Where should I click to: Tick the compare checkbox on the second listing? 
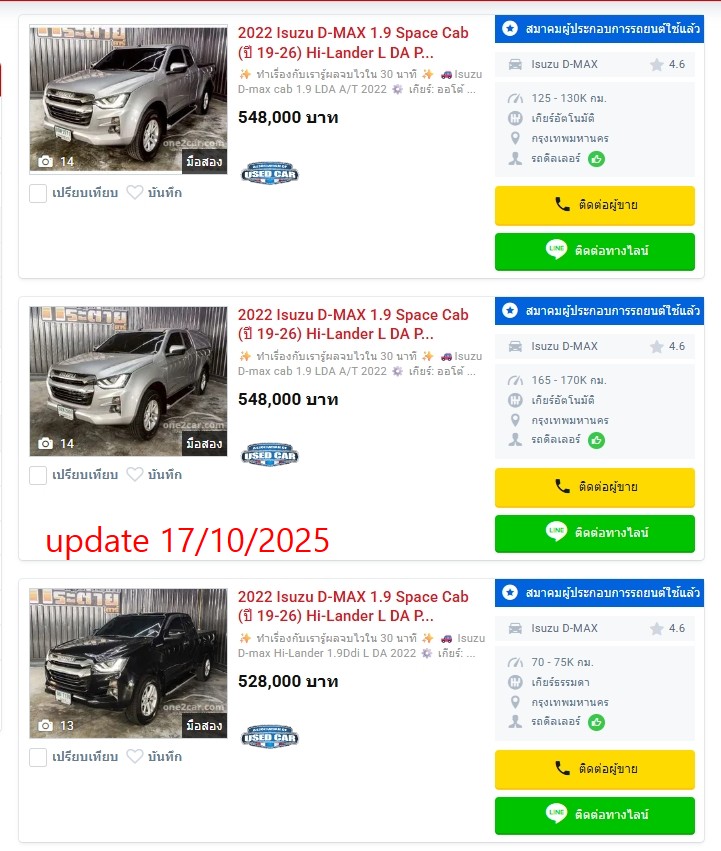(x=38, y=475)
